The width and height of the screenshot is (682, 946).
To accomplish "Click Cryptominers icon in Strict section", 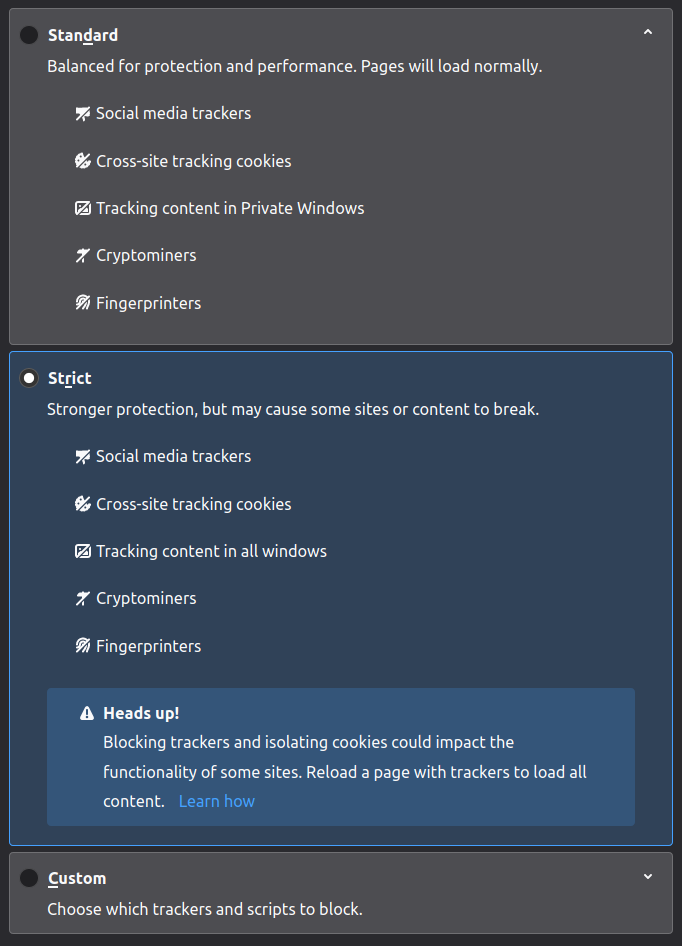I will [83, 599].
